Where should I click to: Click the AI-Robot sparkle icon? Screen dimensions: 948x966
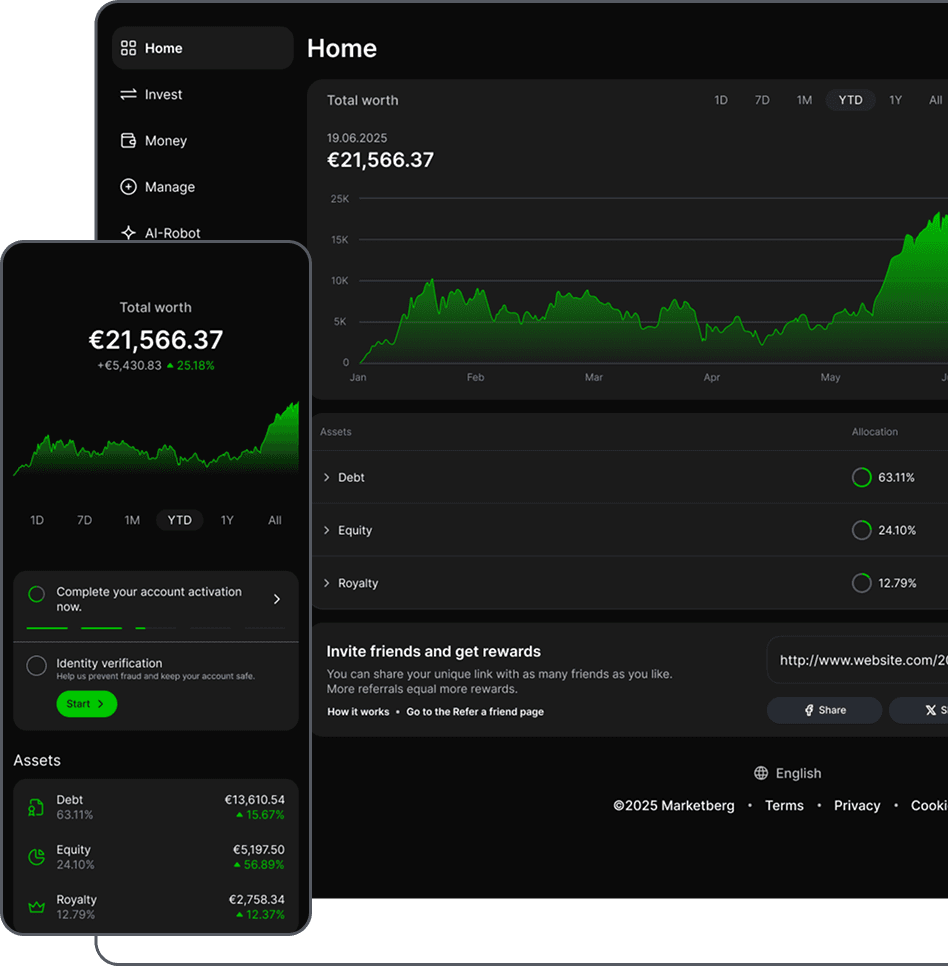[x=128, y=232]
